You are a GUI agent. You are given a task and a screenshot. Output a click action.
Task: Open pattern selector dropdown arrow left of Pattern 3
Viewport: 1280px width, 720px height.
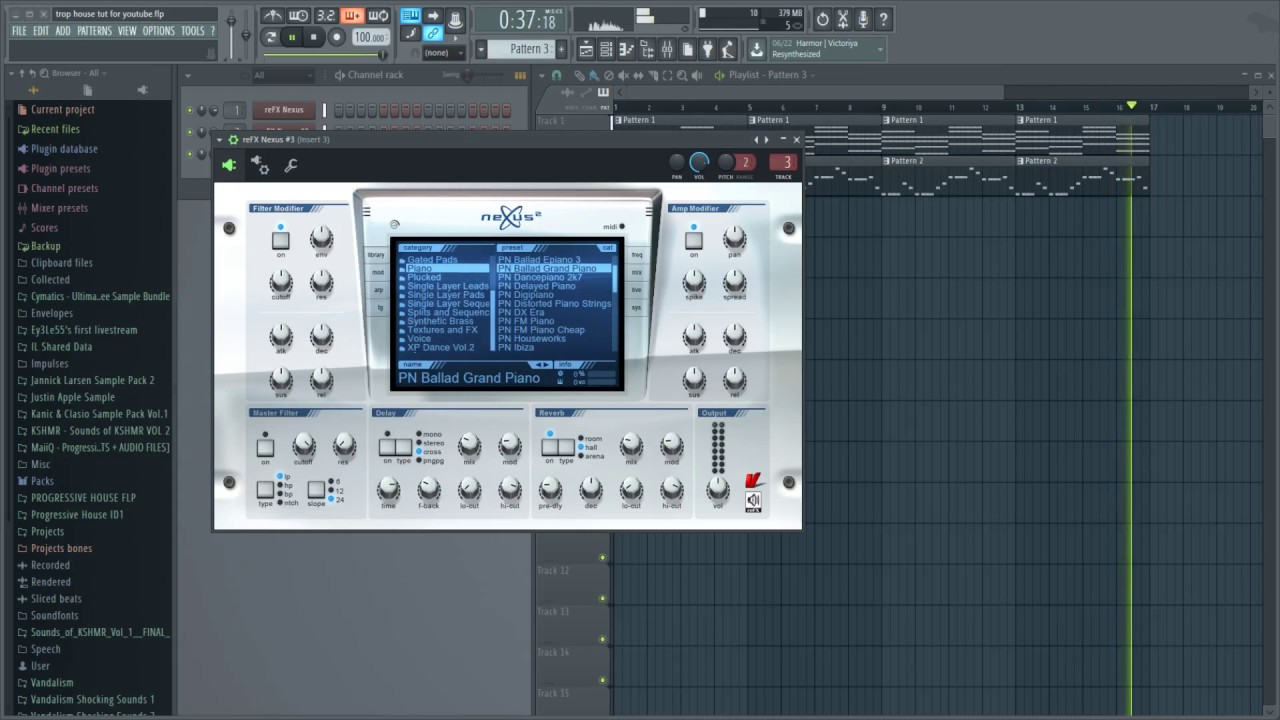point(481,49)
